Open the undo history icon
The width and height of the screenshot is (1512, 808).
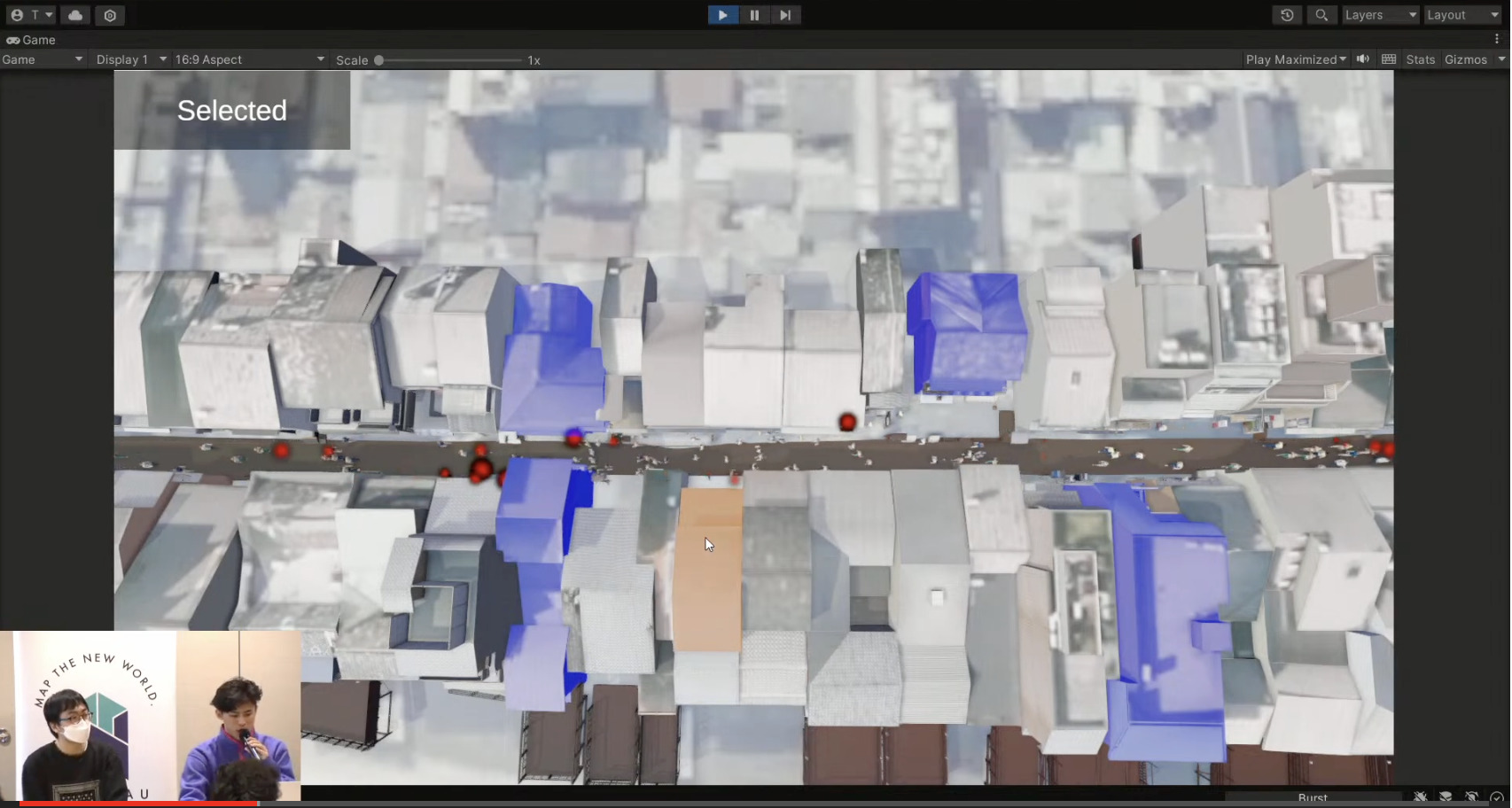1287,15
